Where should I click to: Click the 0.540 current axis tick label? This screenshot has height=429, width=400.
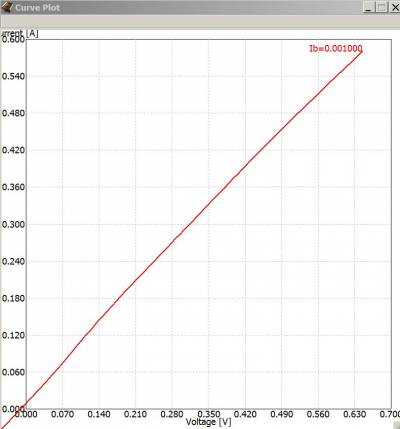(13, 76)
